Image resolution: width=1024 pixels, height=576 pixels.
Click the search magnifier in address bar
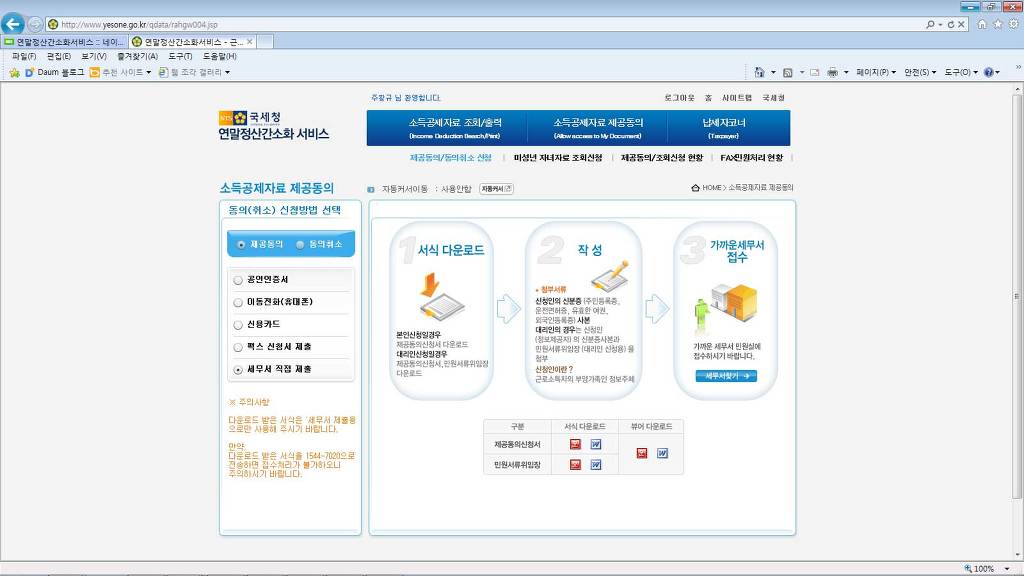930,25
